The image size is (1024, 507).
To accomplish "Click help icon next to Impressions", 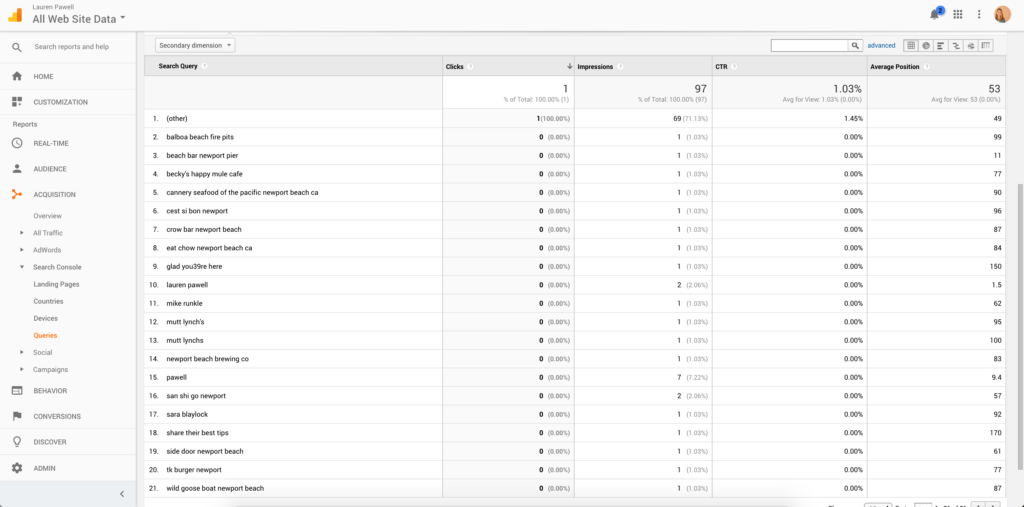I will (x=620, y=67).
